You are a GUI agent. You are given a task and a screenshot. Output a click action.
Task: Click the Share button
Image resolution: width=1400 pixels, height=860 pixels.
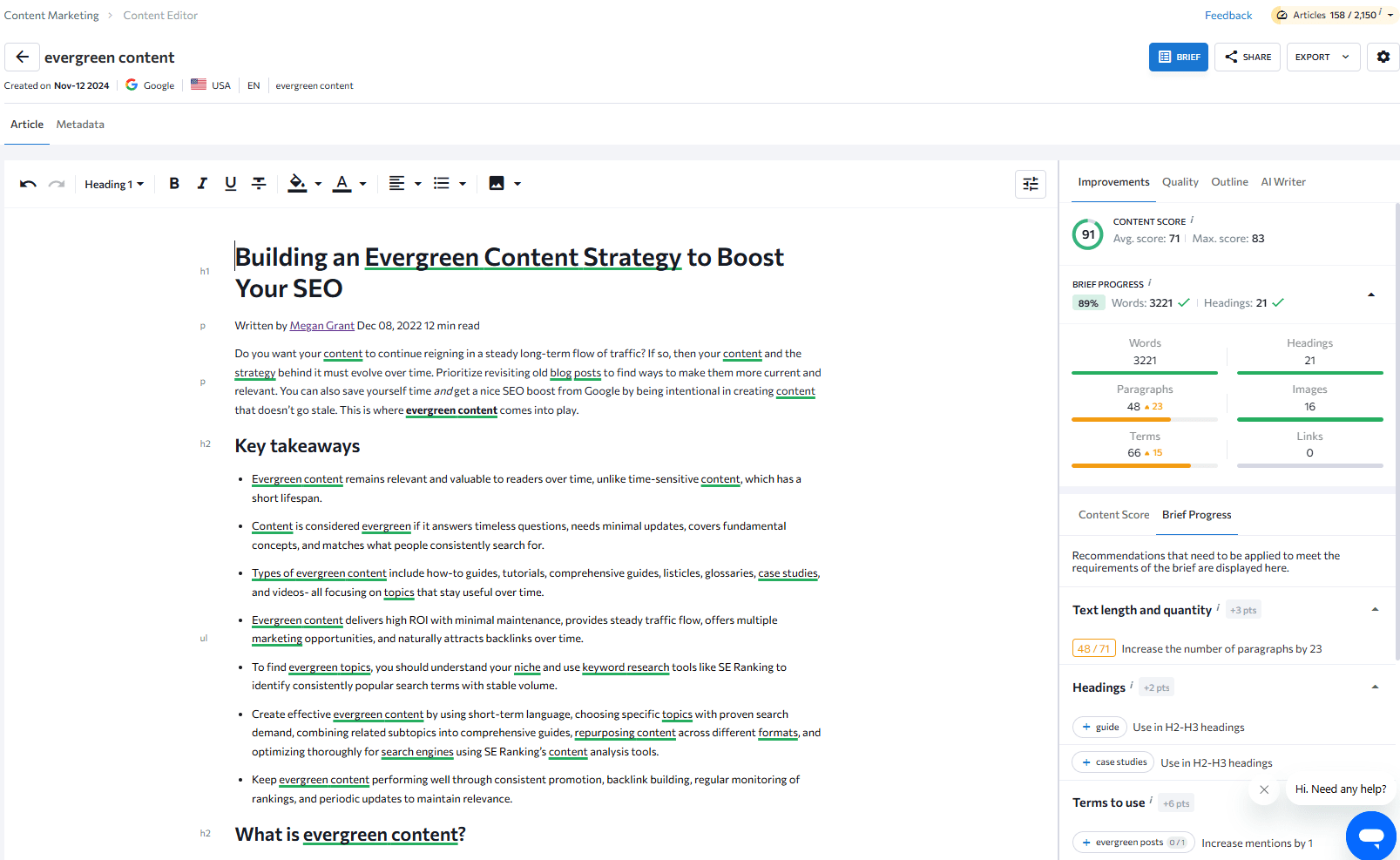pos(1248,57)
